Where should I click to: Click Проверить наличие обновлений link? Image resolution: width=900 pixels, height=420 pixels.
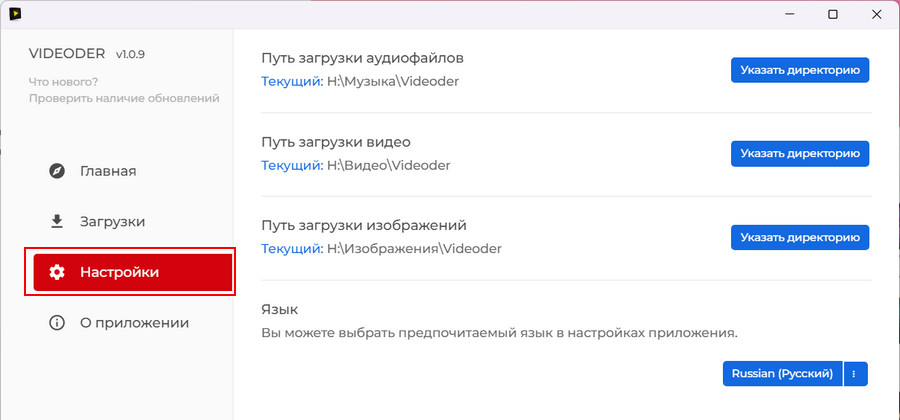124,98
